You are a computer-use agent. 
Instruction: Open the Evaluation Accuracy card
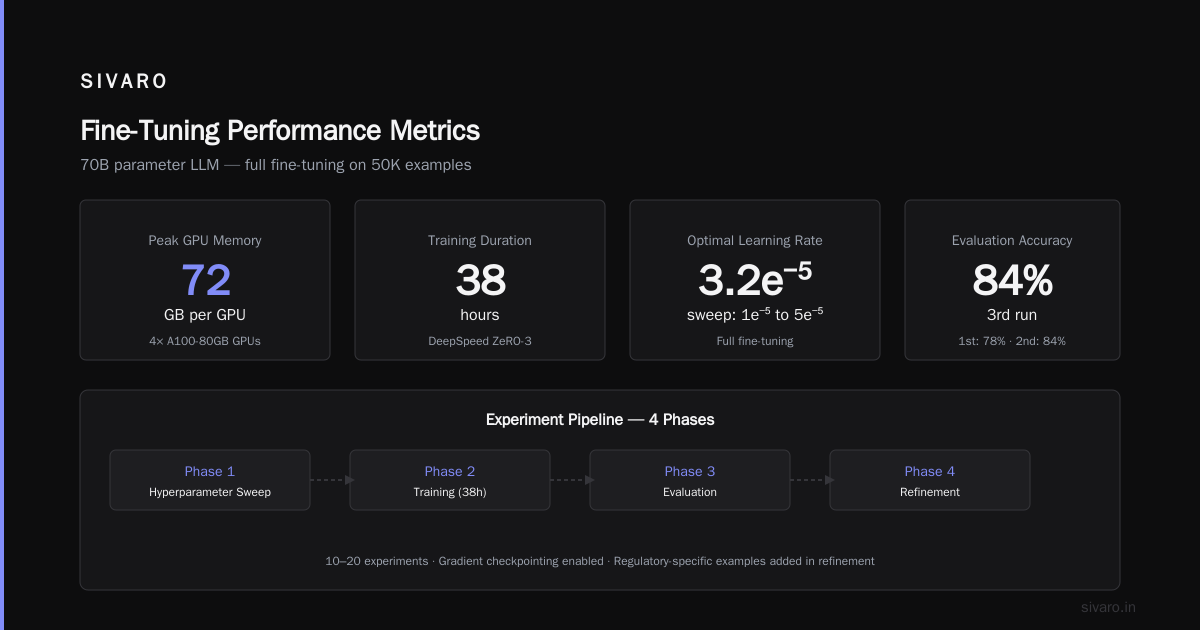(1012, 280)
